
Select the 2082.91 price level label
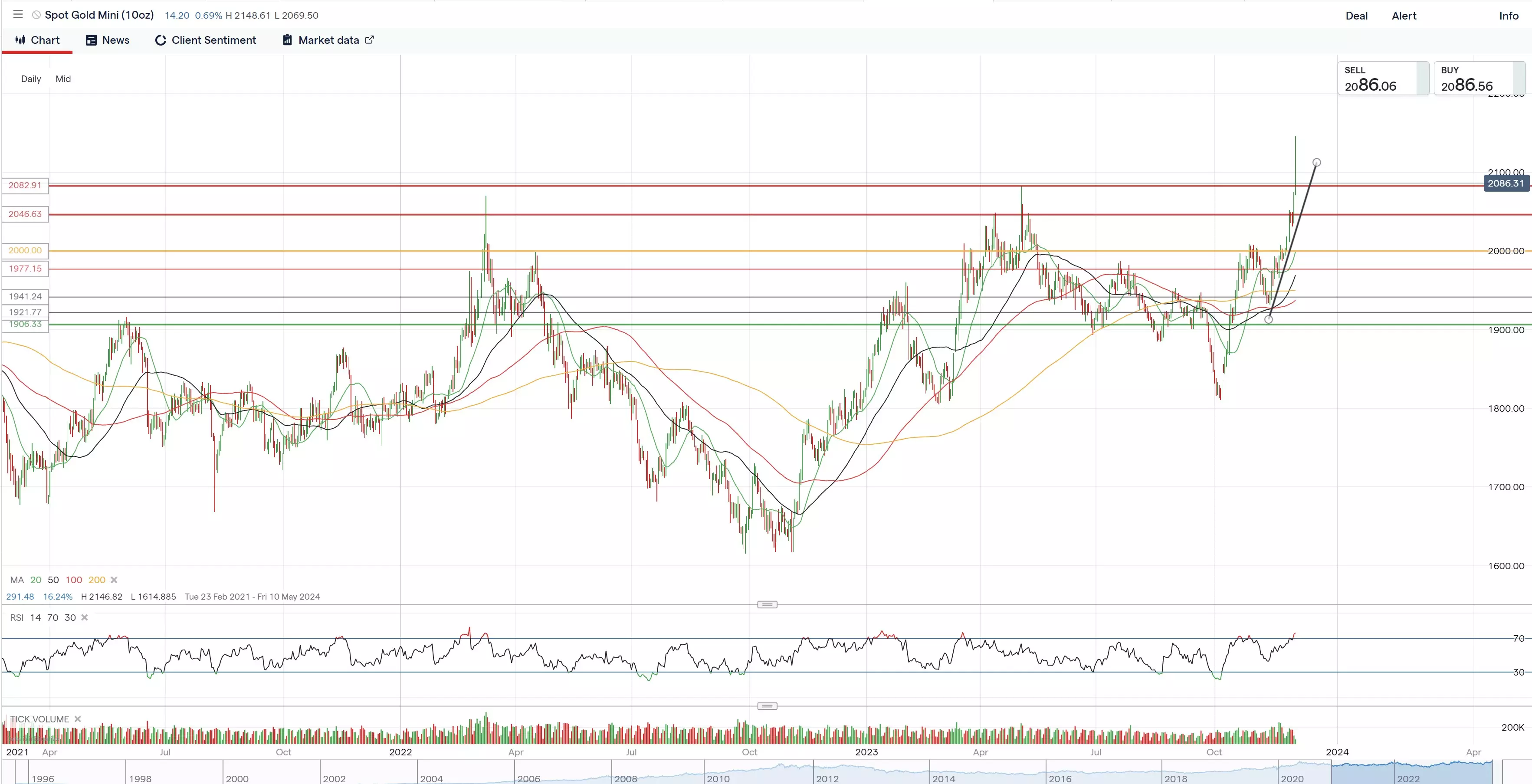tap(25, 185)
